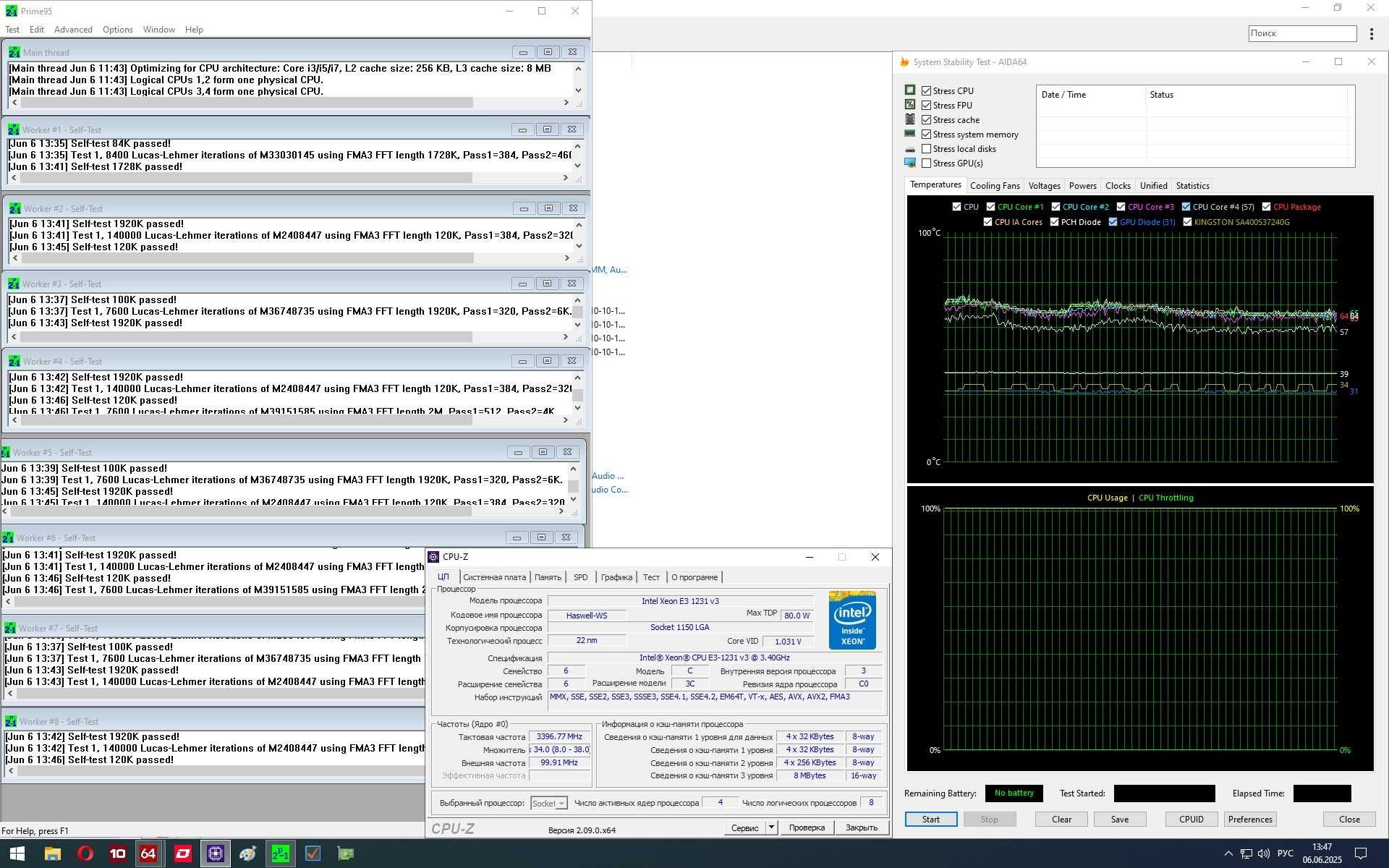Click the Worker #3 window icon

14,284
